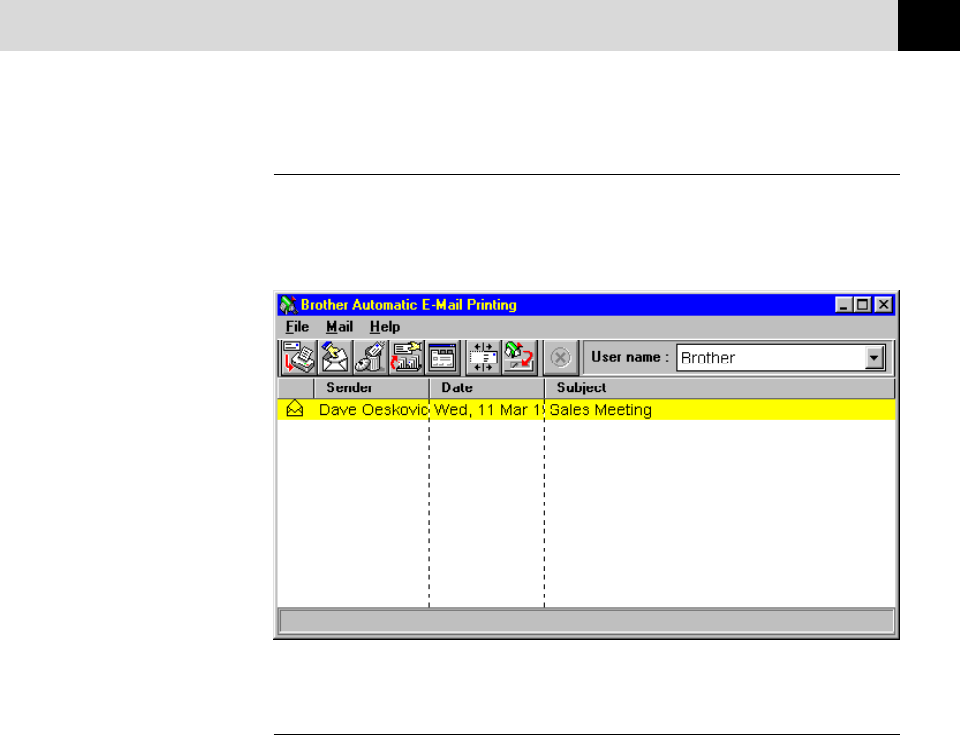Click the greyed-out circular X cancel icon

(560, 358)
